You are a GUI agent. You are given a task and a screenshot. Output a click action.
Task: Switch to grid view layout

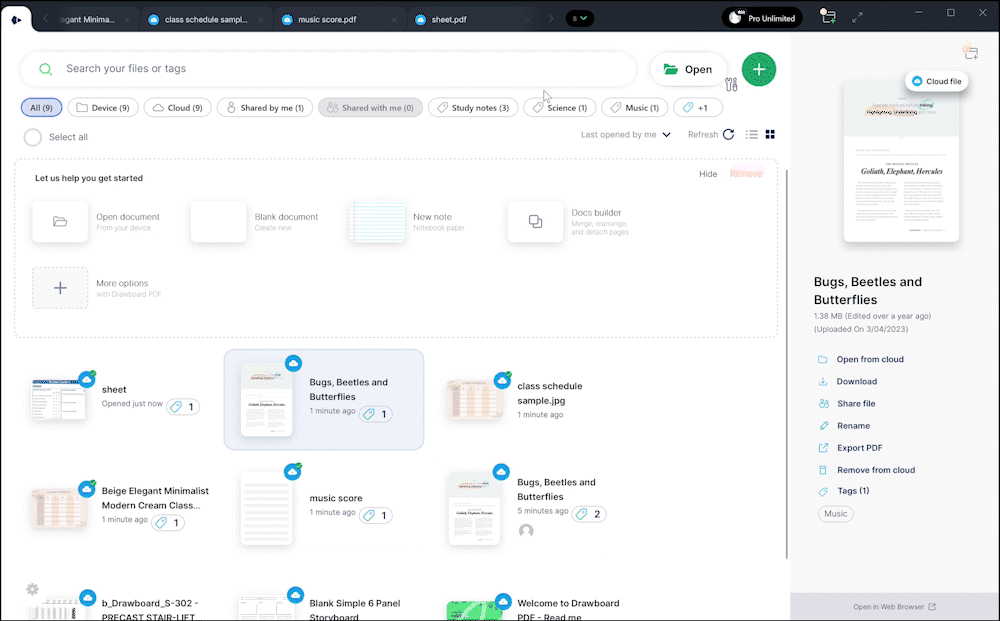770,135
